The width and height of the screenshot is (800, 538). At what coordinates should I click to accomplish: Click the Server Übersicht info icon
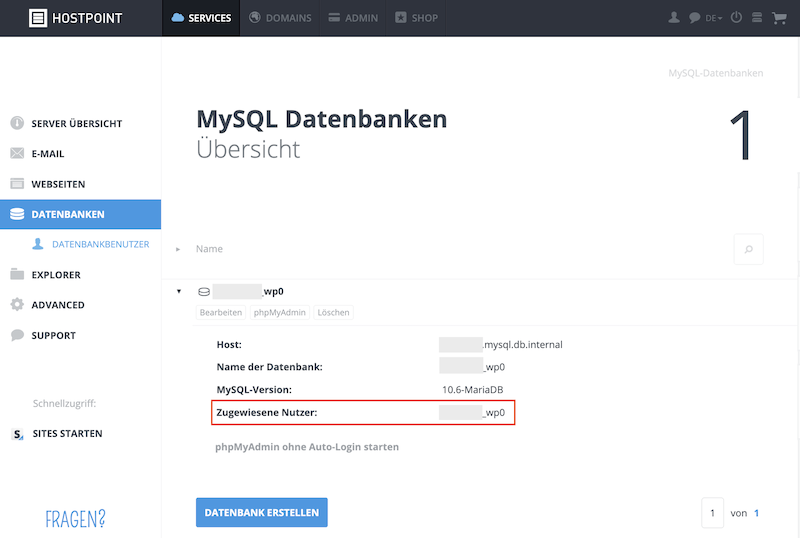[17, 123]
